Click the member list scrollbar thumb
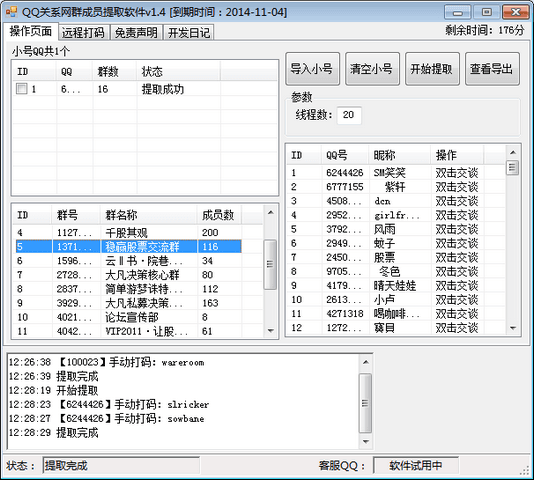Viewport: 534px width, 480px height. point(513,168)
